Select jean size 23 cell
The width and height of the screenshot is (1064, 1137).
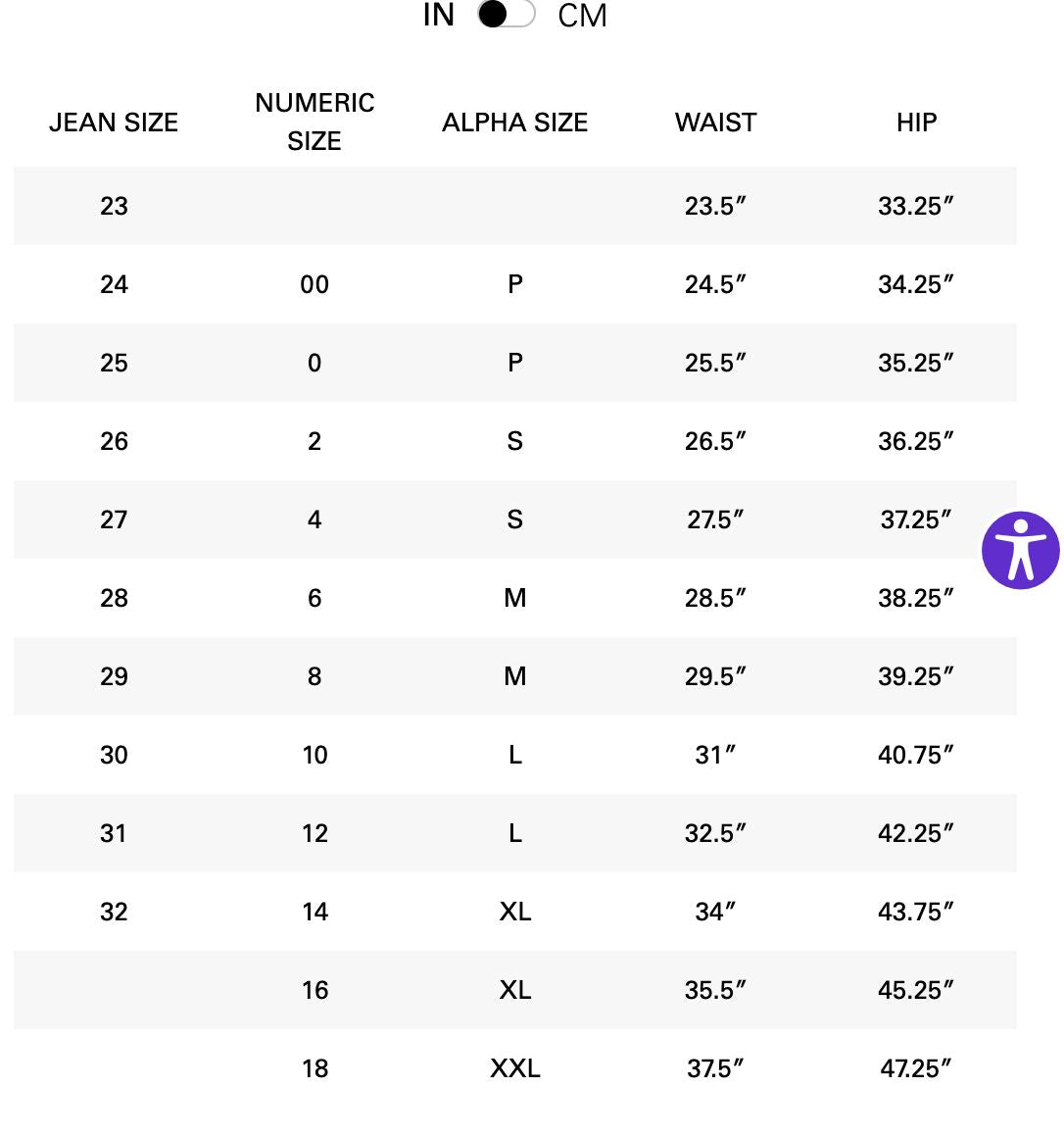click(x=114, y=206)
